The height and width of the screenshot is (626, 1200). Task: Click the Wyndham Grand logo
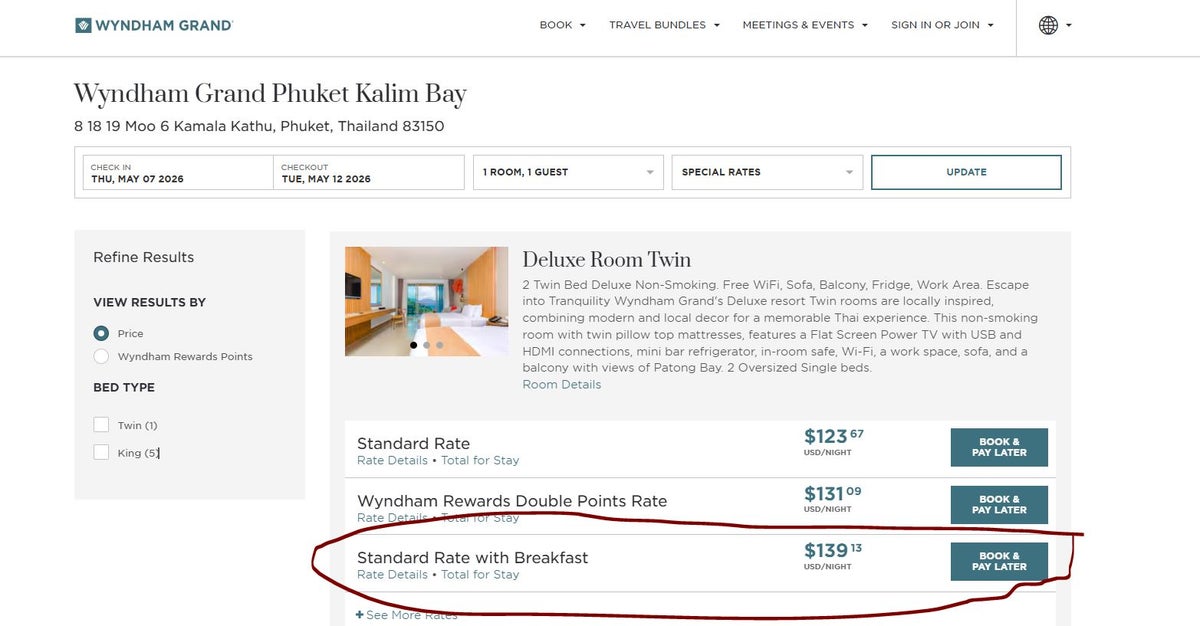(154, 25)
